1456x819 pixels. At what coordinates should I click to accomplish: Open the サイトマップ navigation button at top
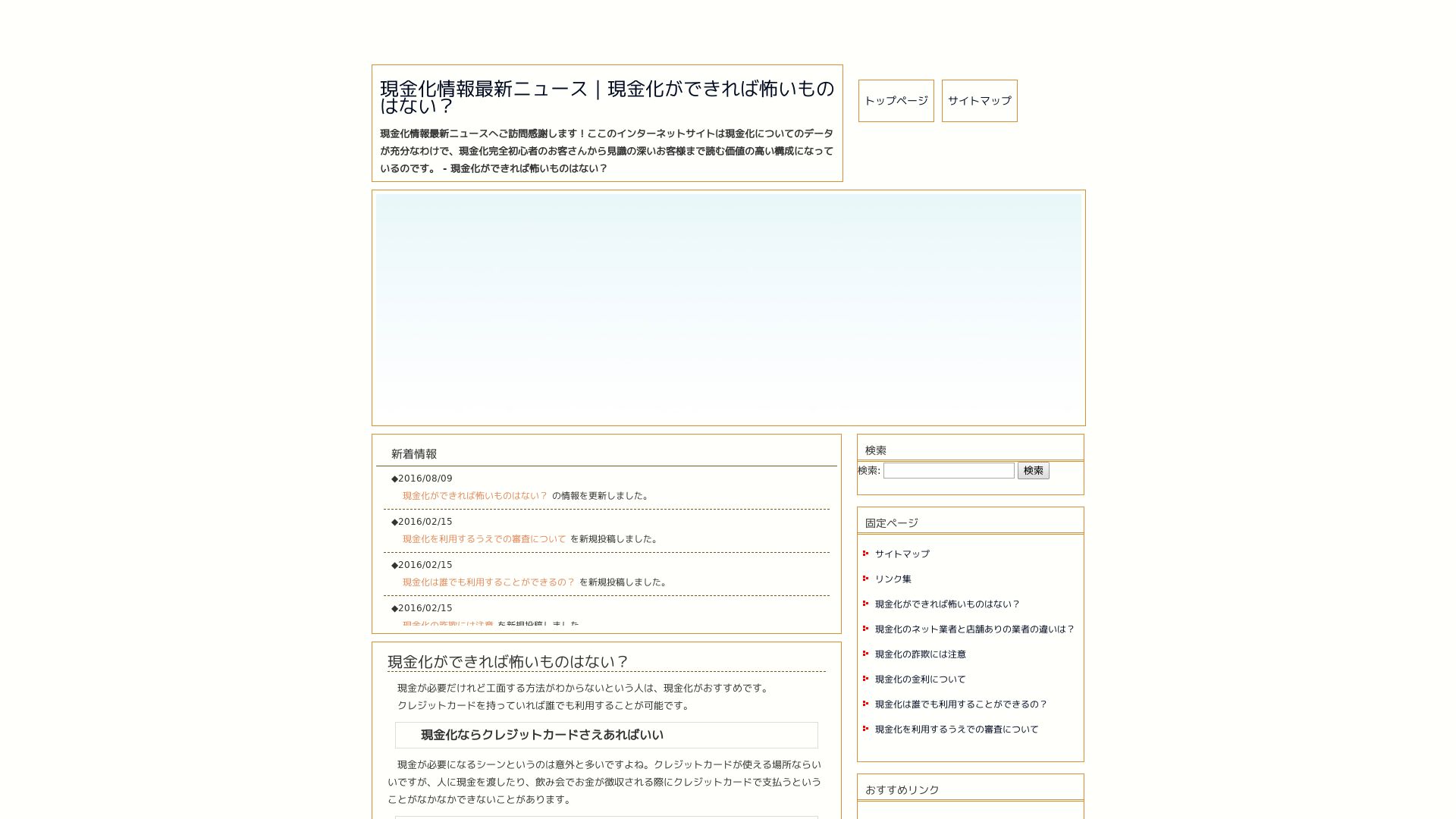(979, 101)
